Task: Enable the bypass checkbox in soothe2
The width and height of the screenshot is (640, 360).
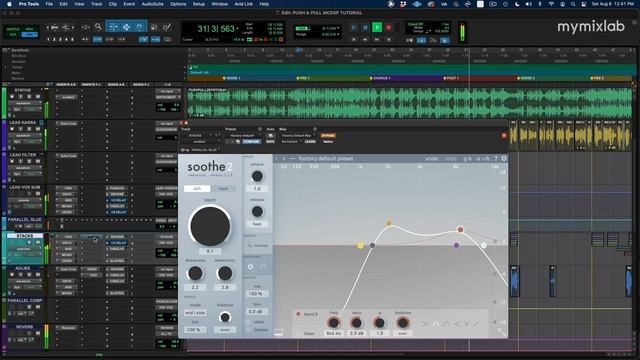Action: [249, 330]
